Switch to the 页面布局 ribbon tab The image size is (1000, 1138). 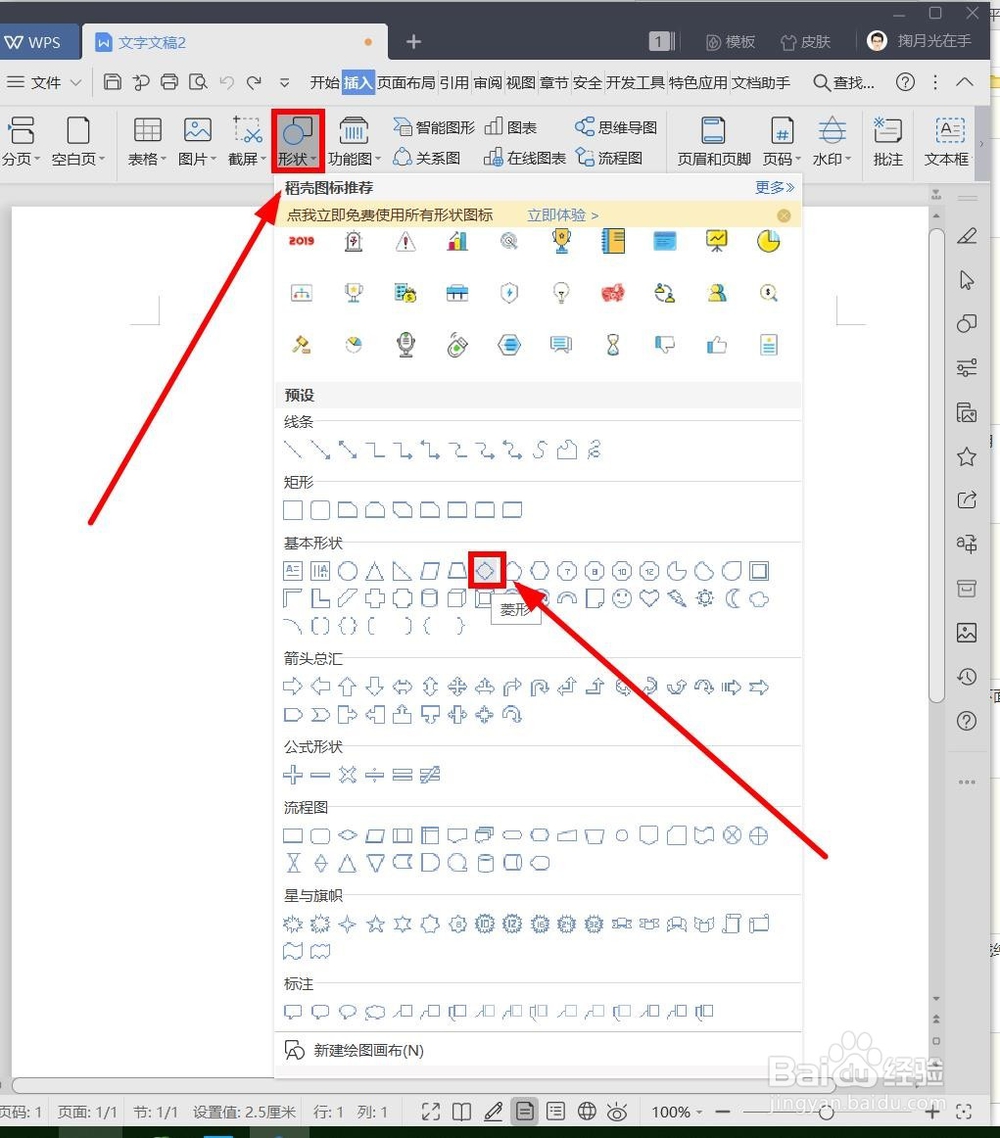coord(406,83)
